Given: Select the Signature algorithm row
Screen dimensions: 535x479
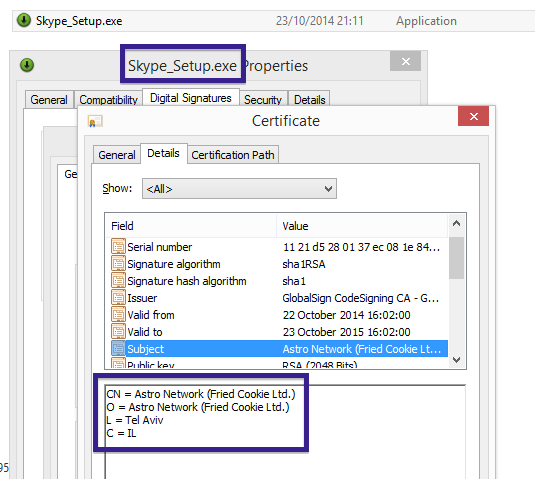Looking at the screenshot, I should coord(279,264).
